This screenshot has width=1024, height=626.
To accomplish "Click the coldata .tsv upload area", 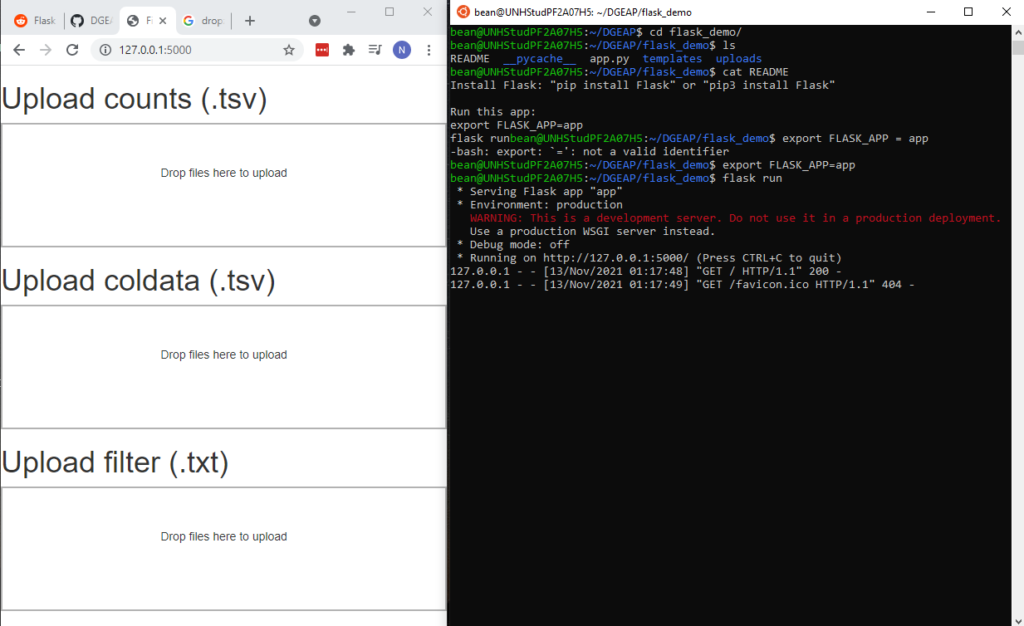I will [x=223, y=367].
